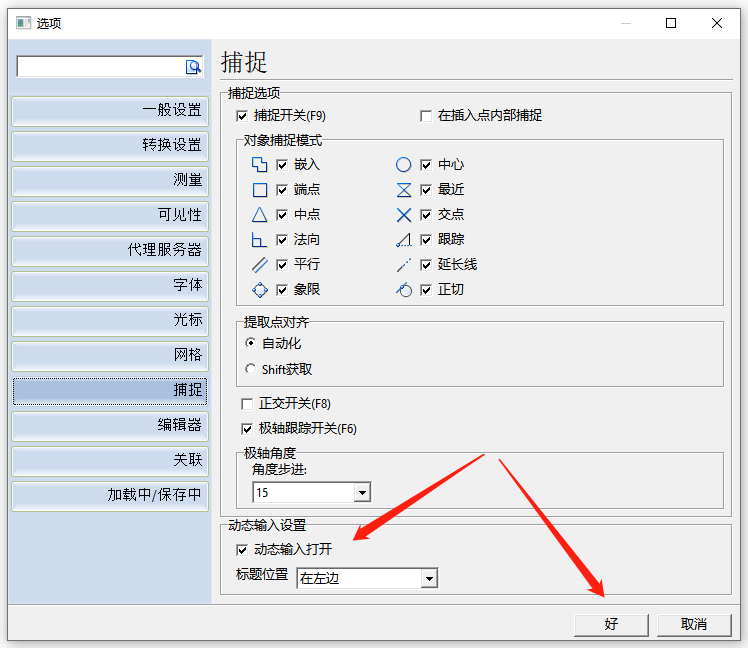Click the 平行 parallel lines icon
This screenshot has height=648, width=748.
point(259,265)
